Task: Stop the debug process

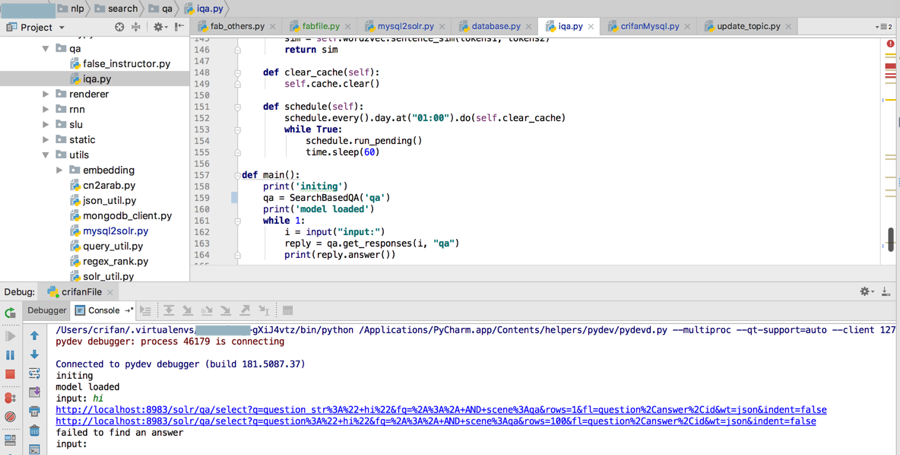Action: [x=10, y=375]
